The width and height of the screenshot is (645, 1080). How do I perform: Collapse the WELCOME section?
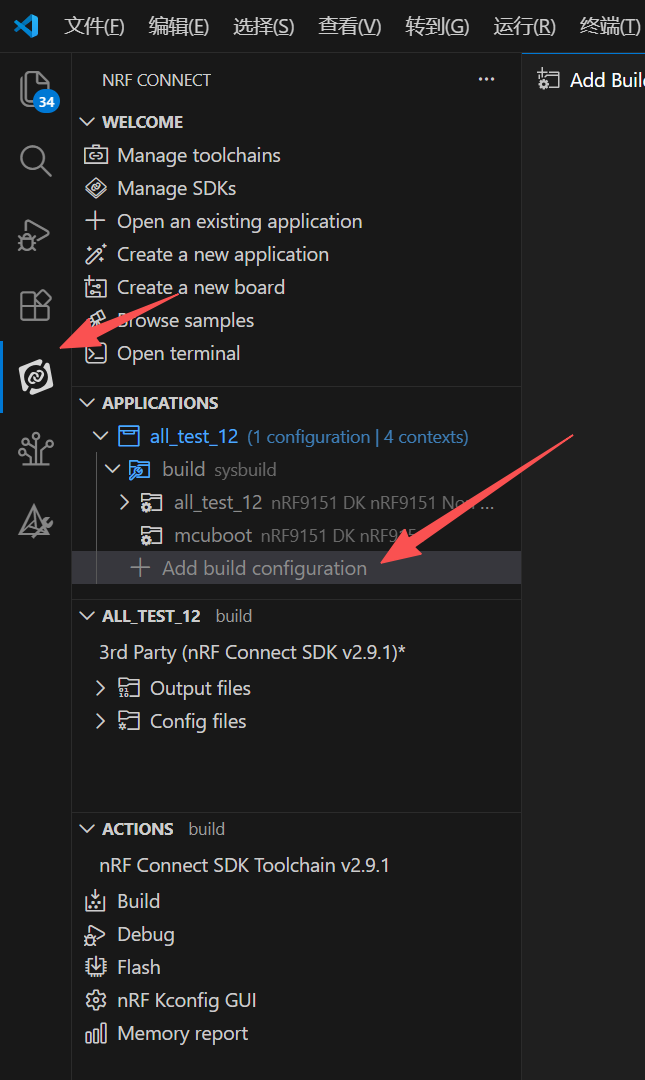click(87, 122)
